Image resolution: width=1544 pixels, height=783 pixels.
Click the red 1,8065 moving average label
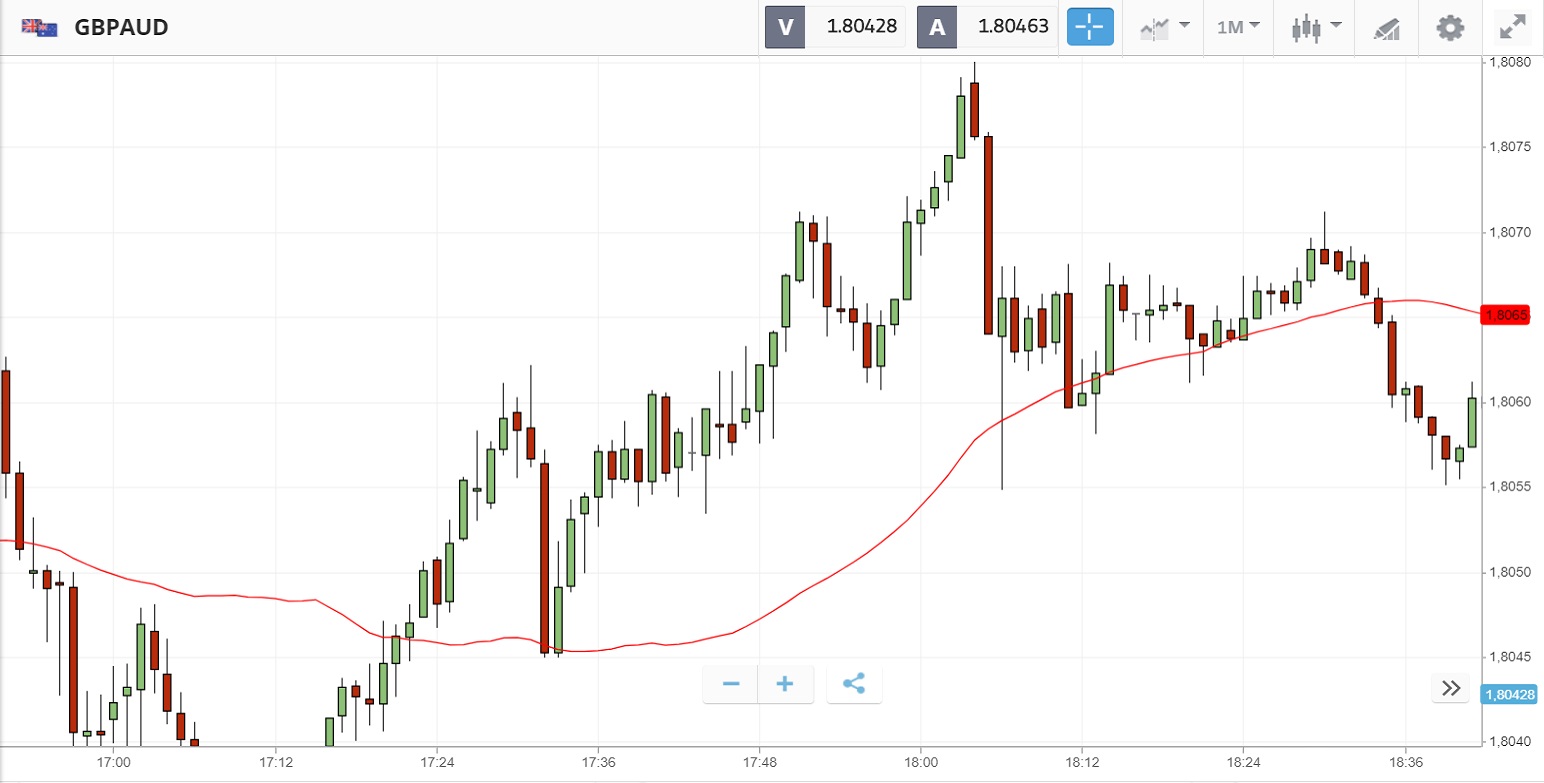click(1508, 316)
